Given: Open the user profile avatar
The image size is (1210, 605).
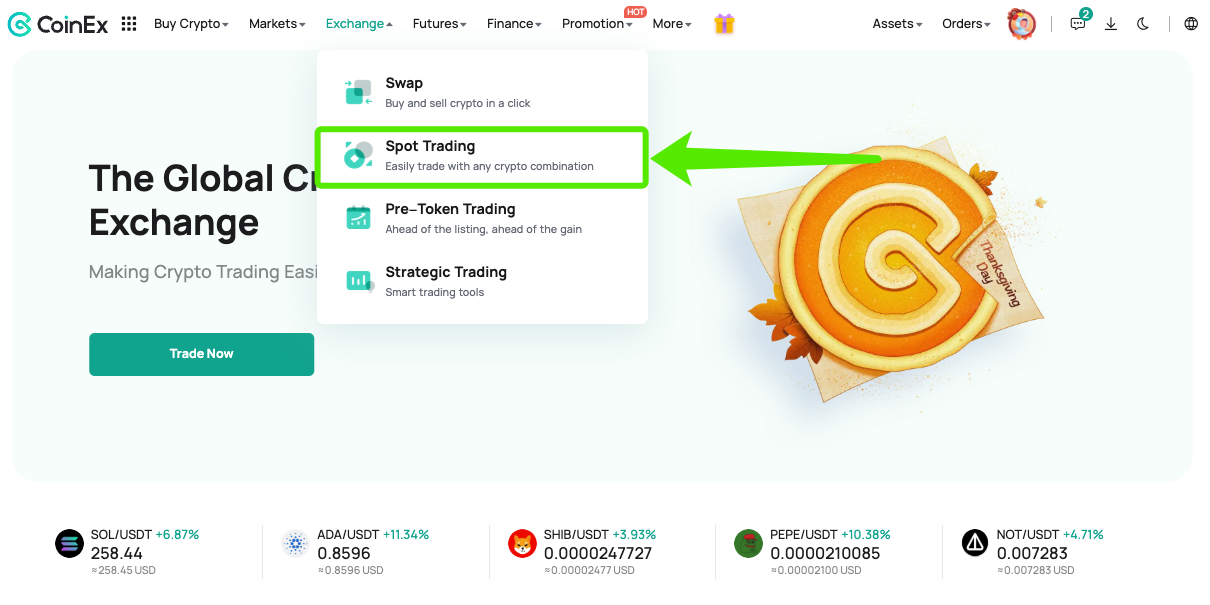Looking at the screenshot, I should point(1021,24).
